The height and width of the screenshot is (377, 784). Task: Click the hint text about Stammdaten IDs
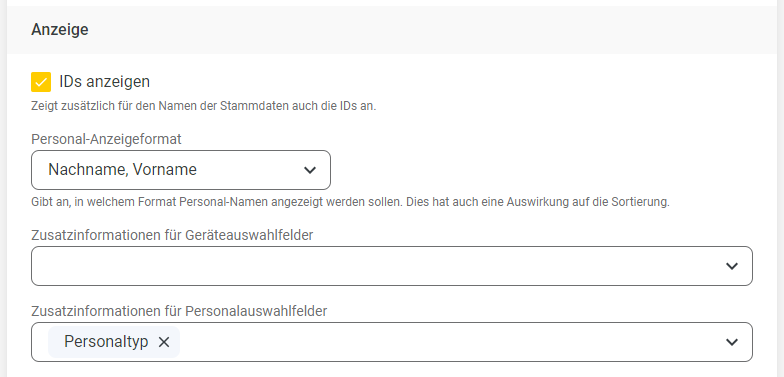pyautogui.click(x=204, y=106)
